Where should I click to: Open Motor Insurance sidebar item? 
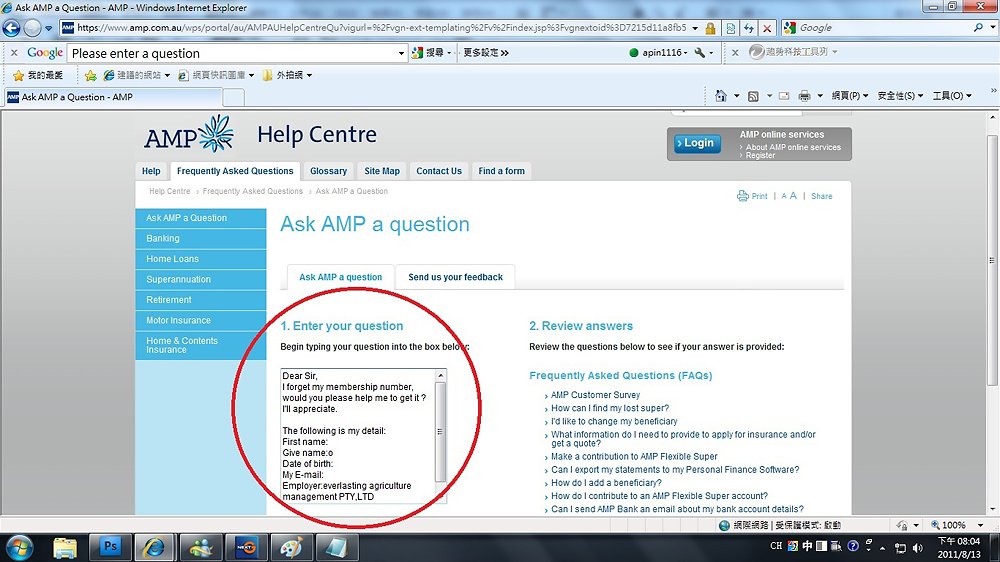click(200, 320)
